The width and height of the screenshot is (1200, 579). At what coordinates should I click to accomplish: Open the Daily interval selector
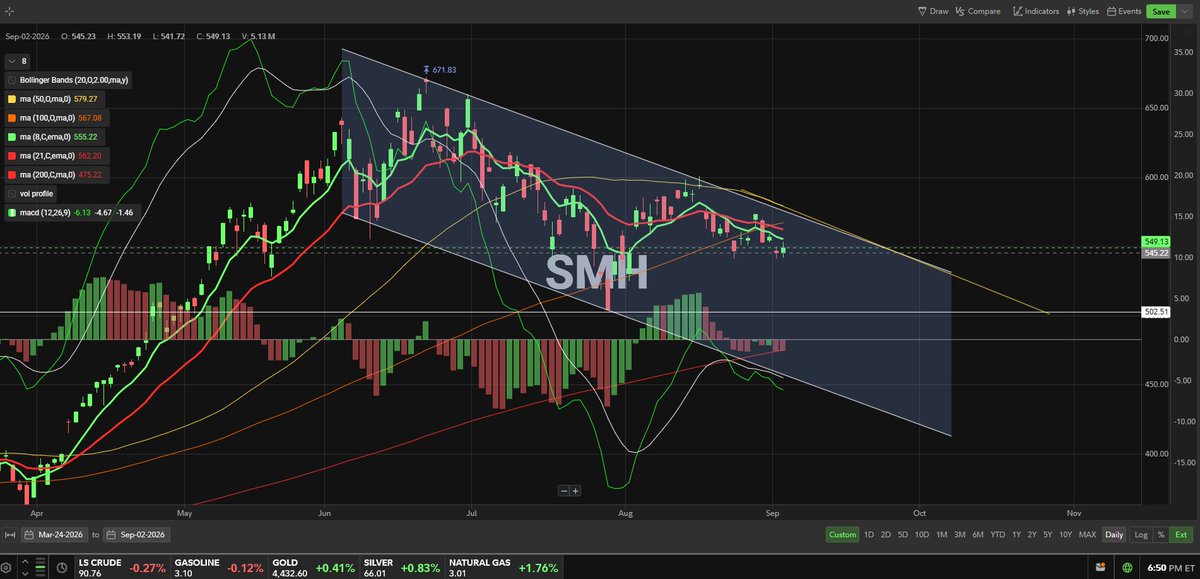pos(1116,534)
